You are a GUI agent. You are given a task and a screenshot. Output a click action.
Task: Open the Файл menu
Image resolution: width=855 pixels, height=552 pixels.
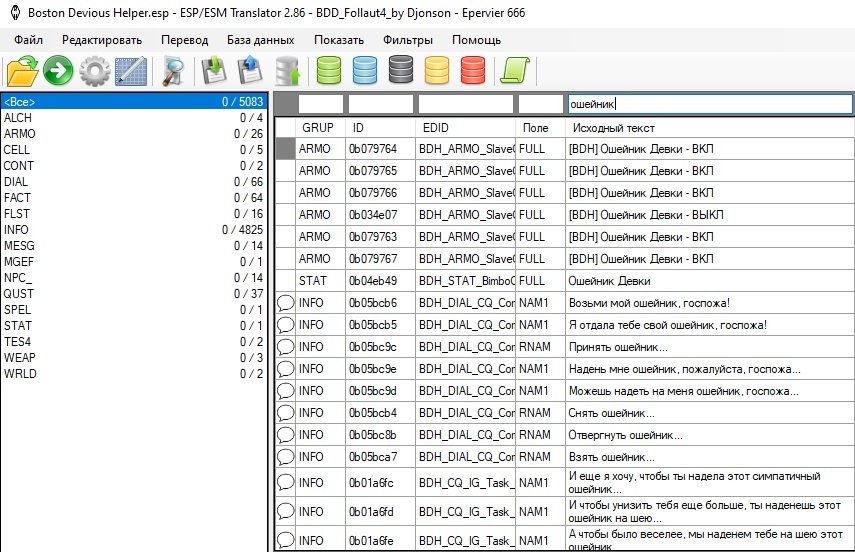pos(28,40)
